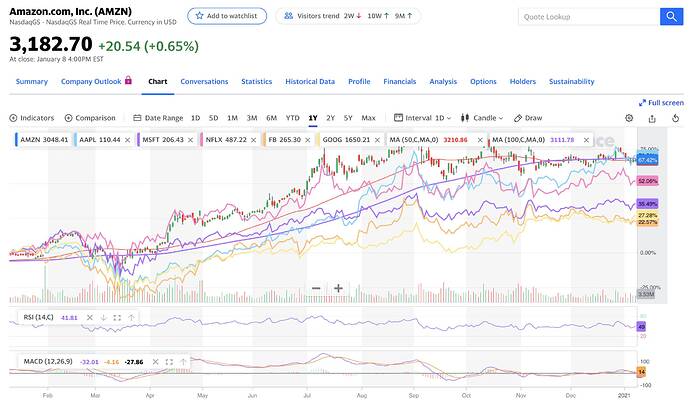Open the Options tab
The width and height of the screenshot is (690, 404).
click(x=483, y=81)
